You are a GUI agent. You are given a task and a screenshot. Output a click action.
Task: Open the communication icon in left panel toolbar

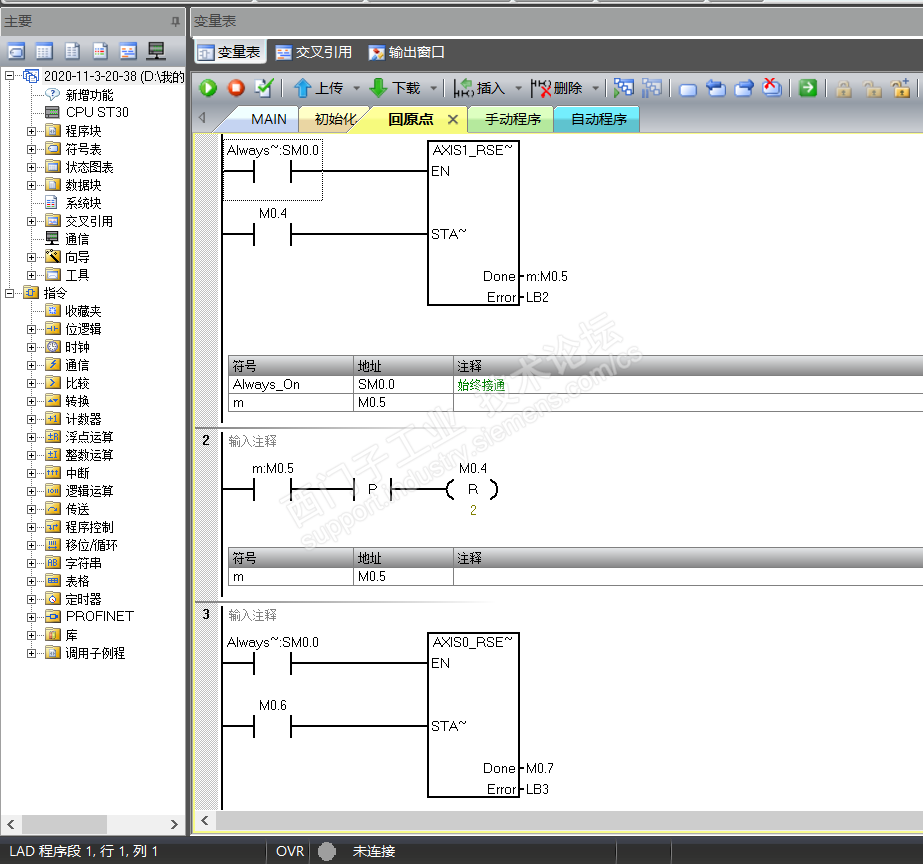(156, 51)
